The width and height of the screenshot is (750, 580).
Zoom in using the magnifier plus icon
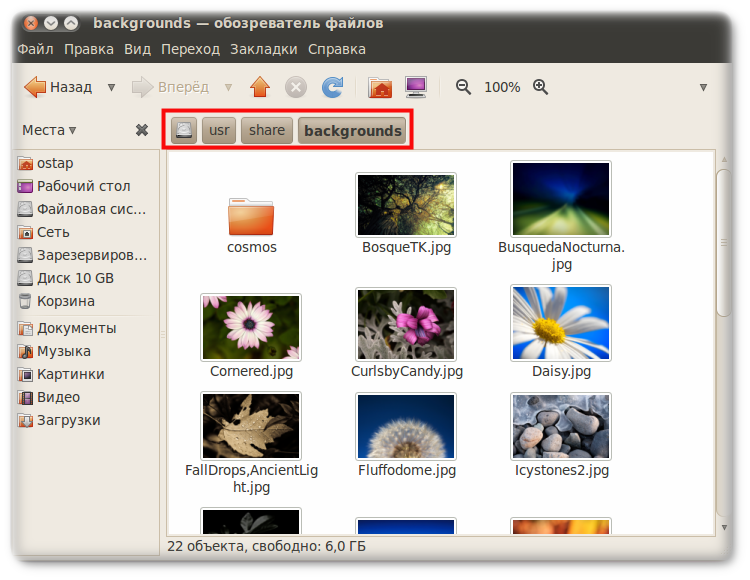click(541, 87)
